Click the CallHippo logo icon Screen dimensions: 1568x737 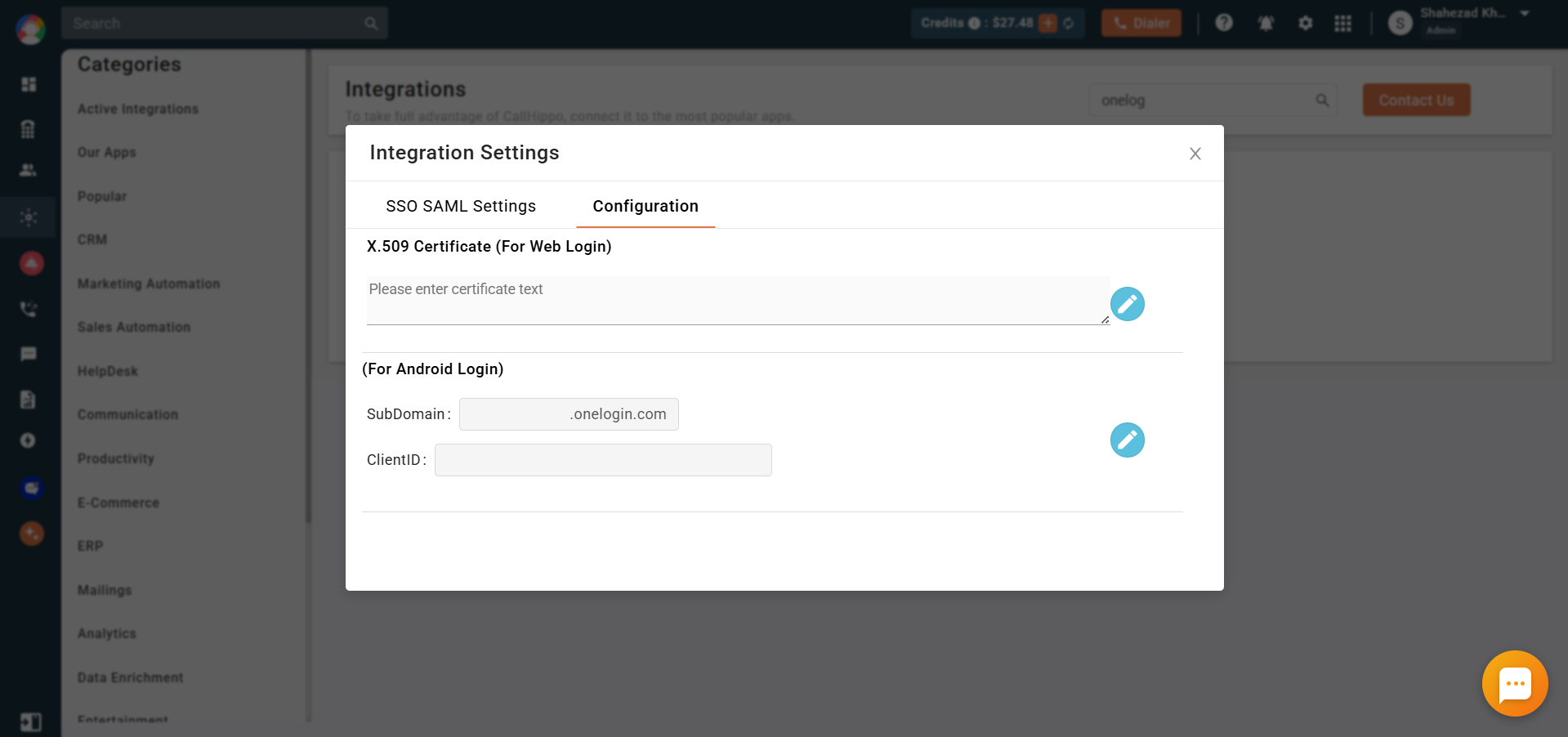coord(30,29)
